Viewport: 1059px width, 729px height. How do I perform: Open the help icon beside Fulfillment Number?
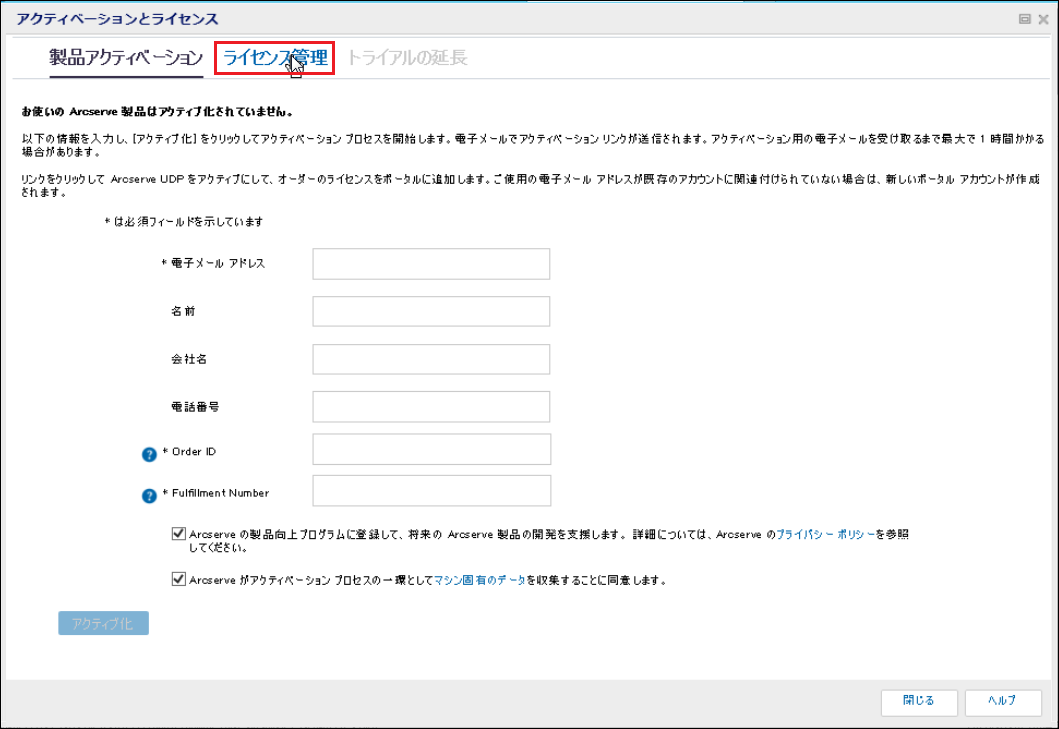149,496
